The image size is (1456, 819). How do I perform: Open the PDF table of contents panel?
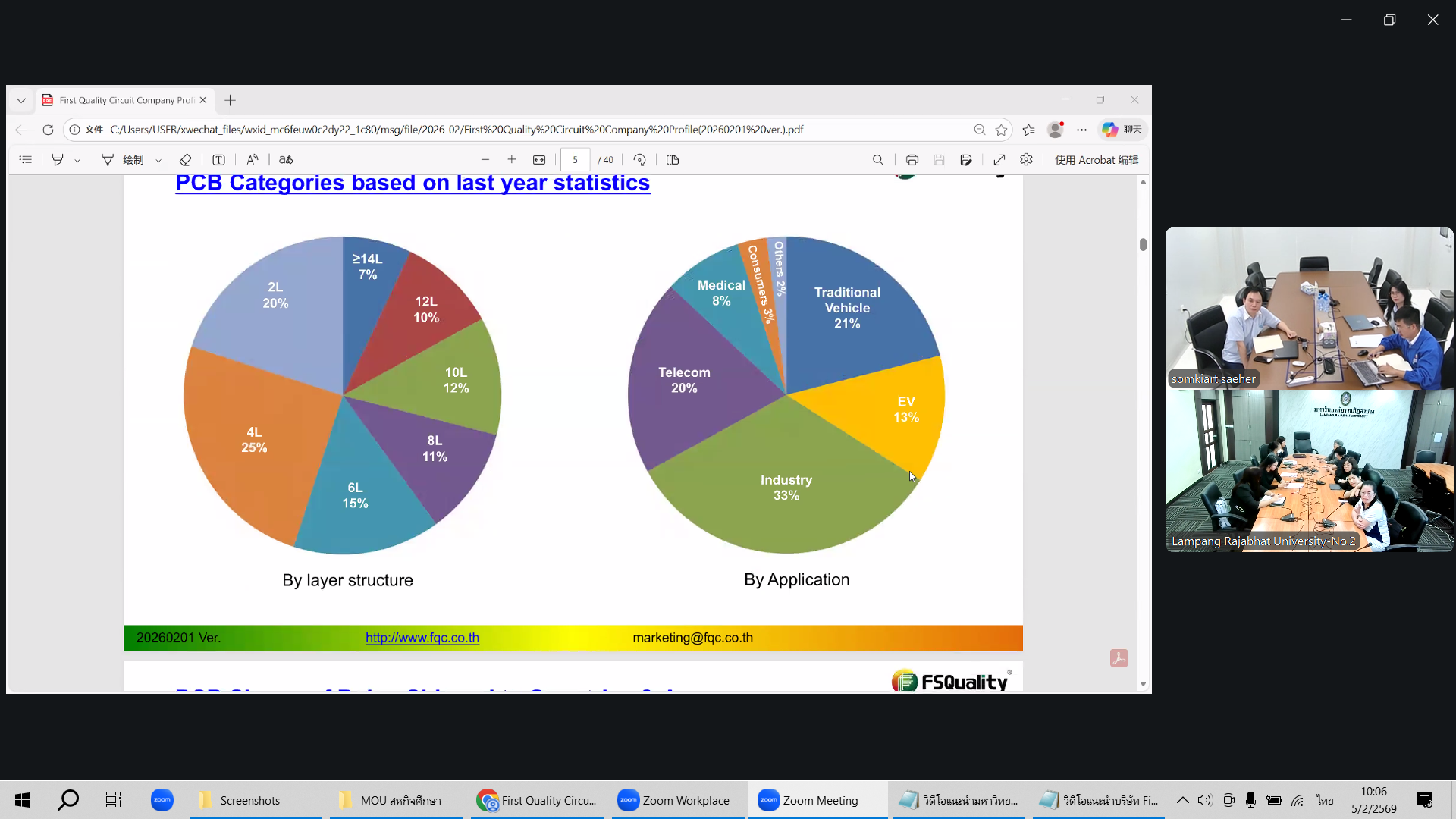pos(25,160)
